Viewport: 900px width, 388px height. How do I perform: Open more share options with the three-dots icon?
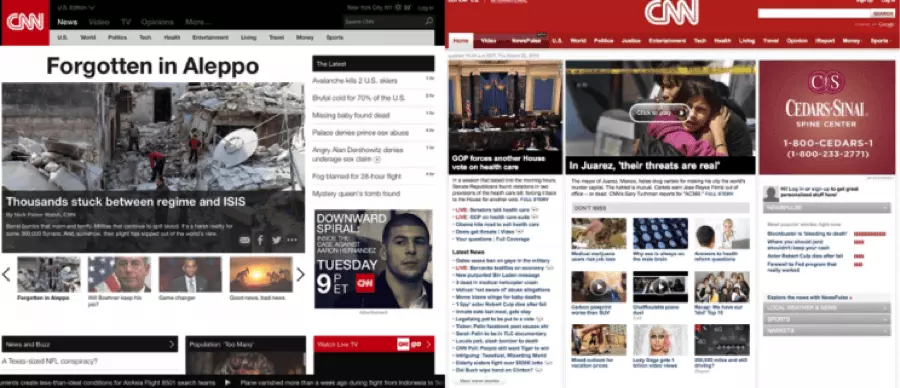pyautogui.click(x=293, y=240)
